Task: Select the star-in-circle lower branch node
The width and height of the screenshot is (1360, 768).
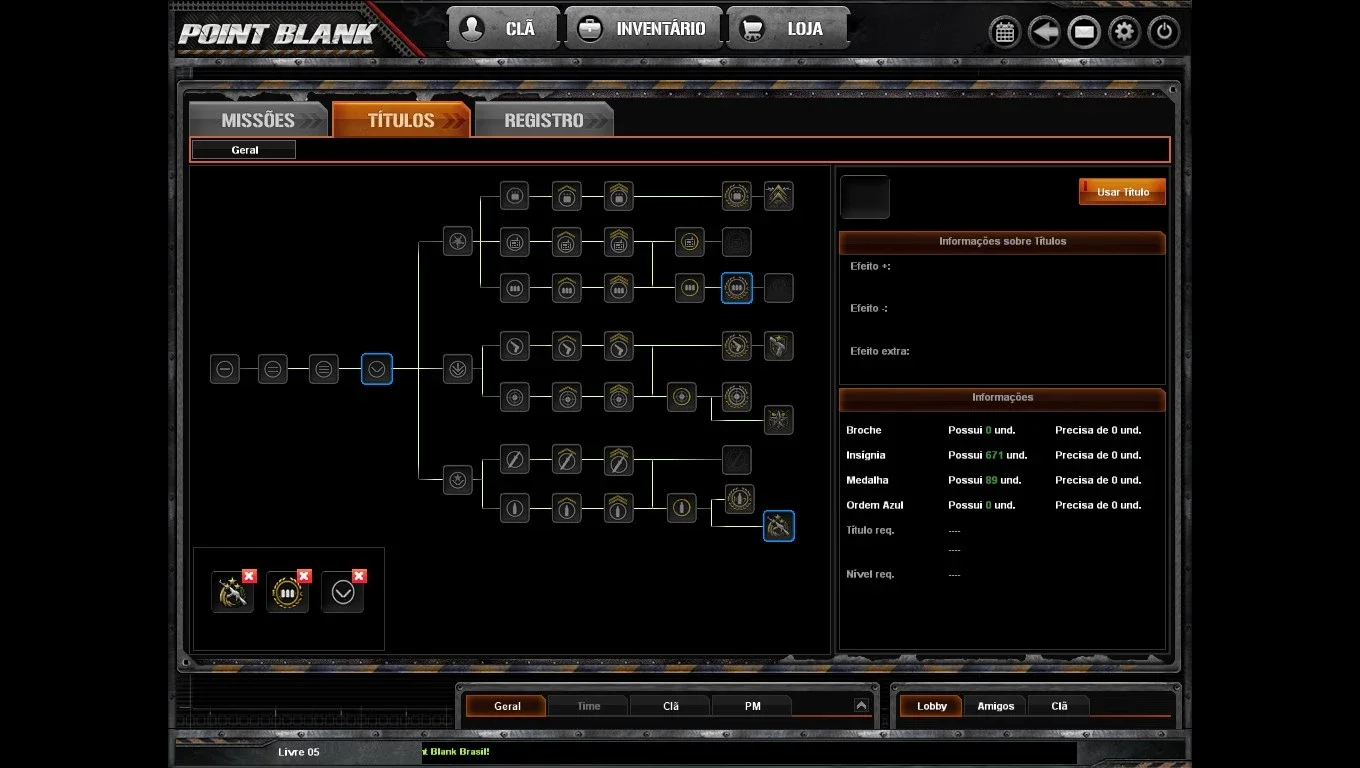Action: (458, 480)
